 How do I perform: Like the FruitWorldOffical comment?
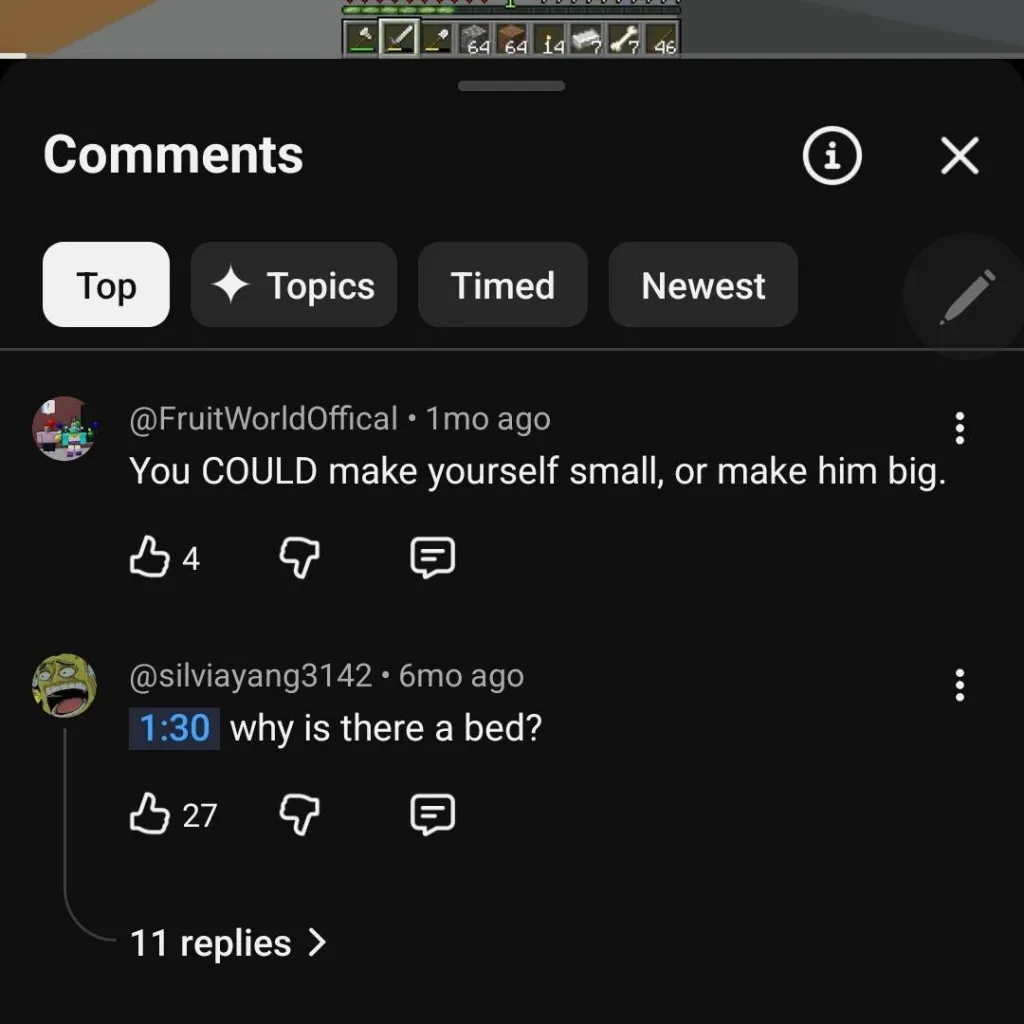click(x=149, y=557)
